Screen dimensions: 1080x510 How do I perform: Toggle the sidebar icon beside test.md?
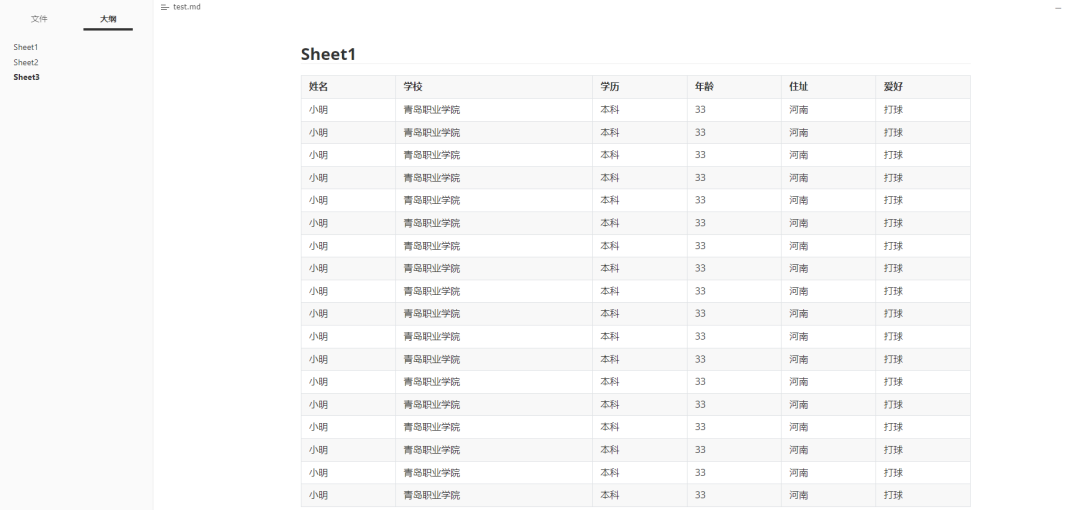[165, 7]
